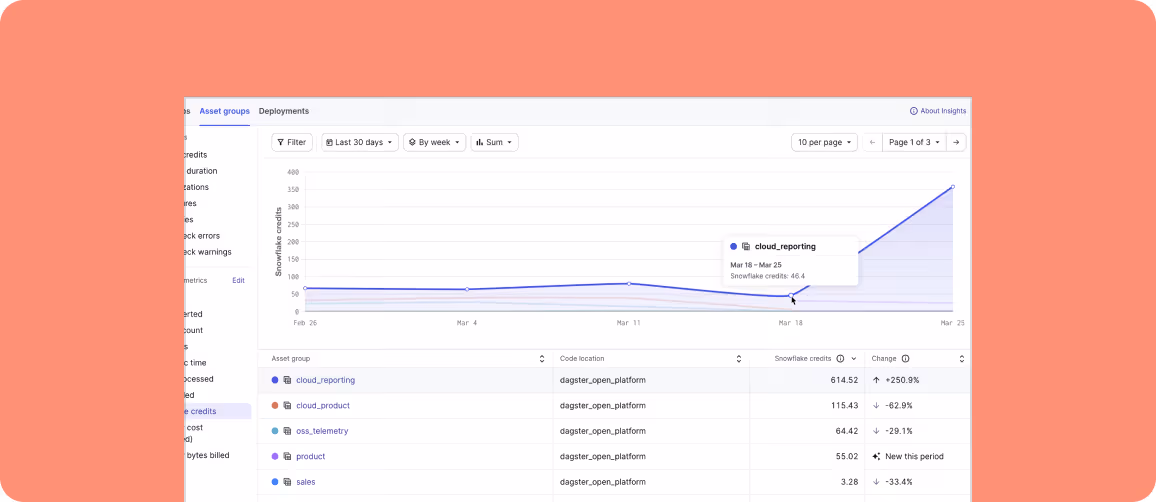Image resolution: width=1156 pixels, height=502 pixels.
Task: Open the cloud_reporting asset group link
Action: 325,380
